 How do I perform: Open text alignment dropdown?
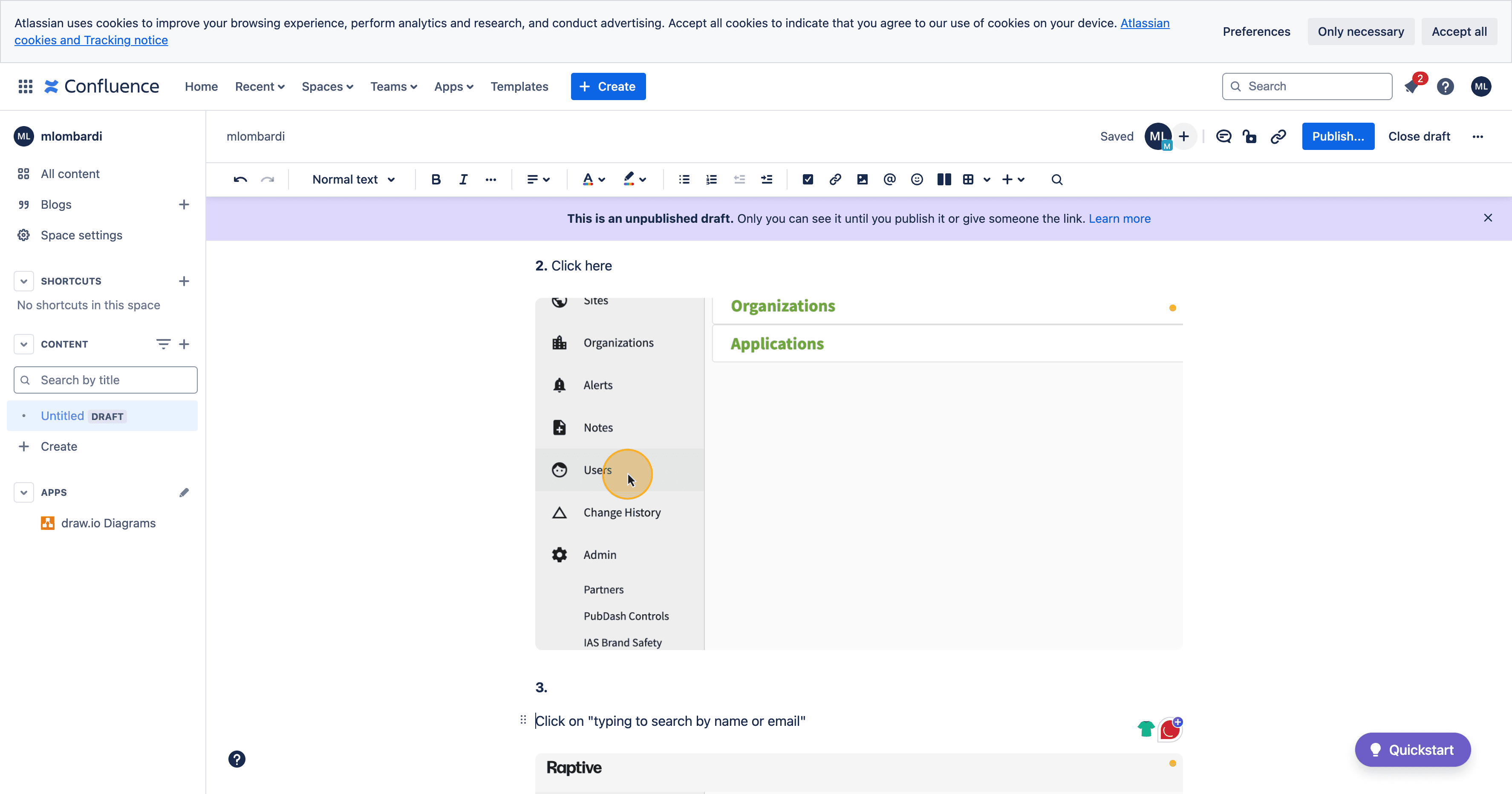(538, 180)
